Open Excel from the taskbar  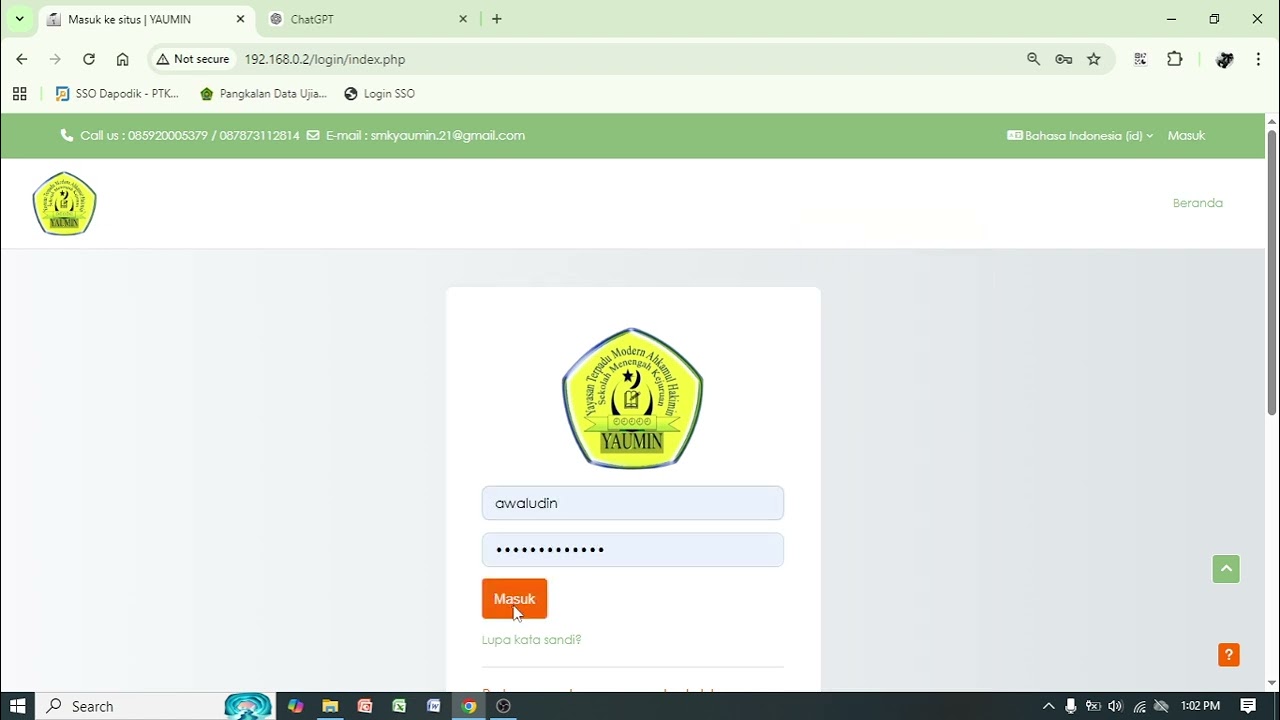tap(399, 706)
